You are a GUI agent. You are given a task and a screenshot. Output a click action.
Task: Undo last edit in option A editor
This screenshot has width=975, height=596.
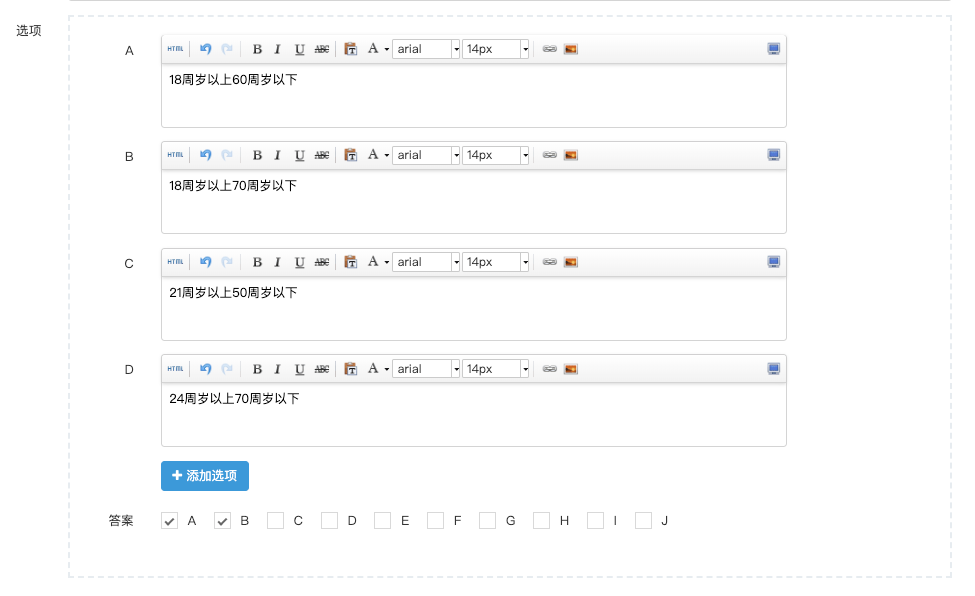[x=205, y=49]
